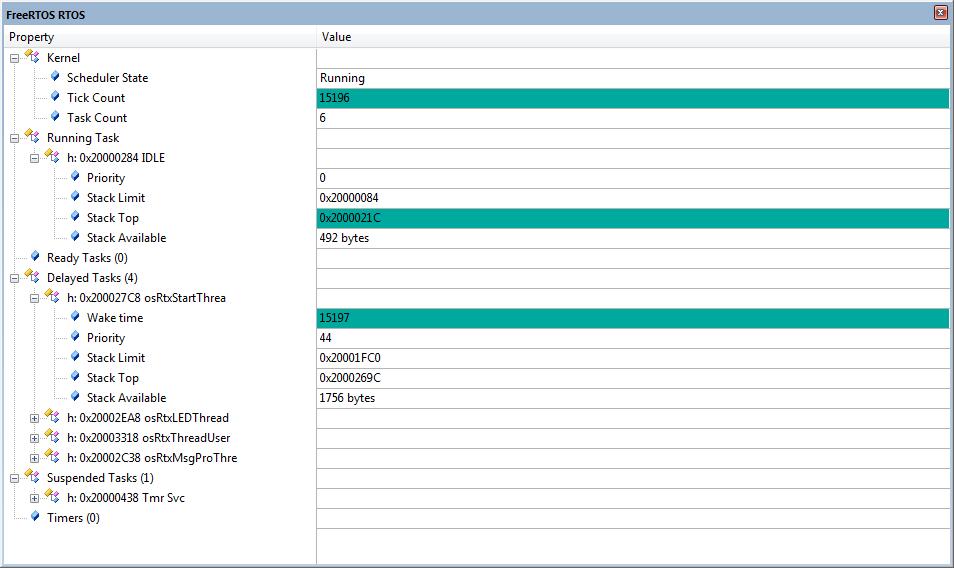Click the stack limit value 0x20000084
Image resolution: width=954 pixels, height=568 pixels.
coord(349,198)
